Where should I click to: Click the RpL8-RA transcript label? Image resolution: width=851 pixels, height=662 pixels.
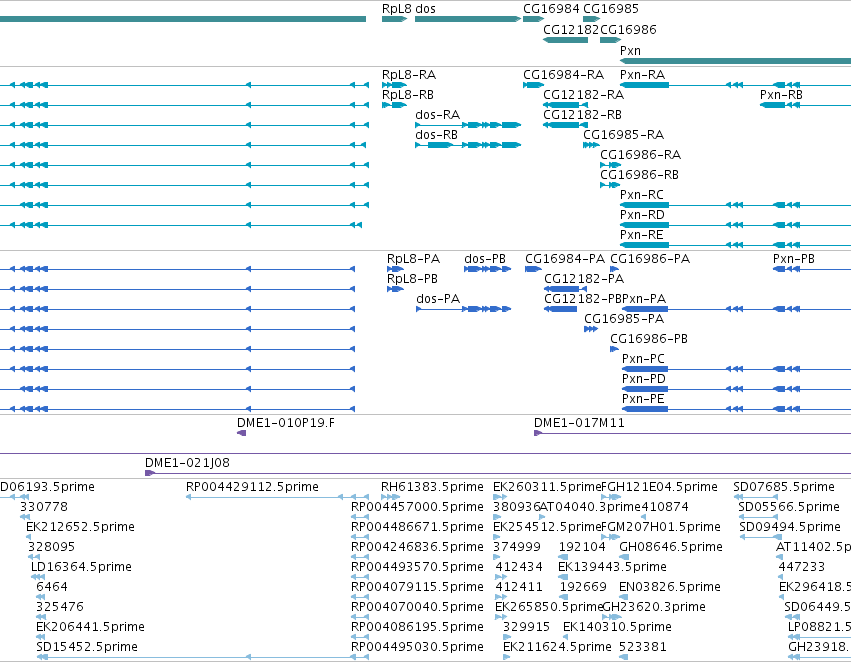point(409,74)
